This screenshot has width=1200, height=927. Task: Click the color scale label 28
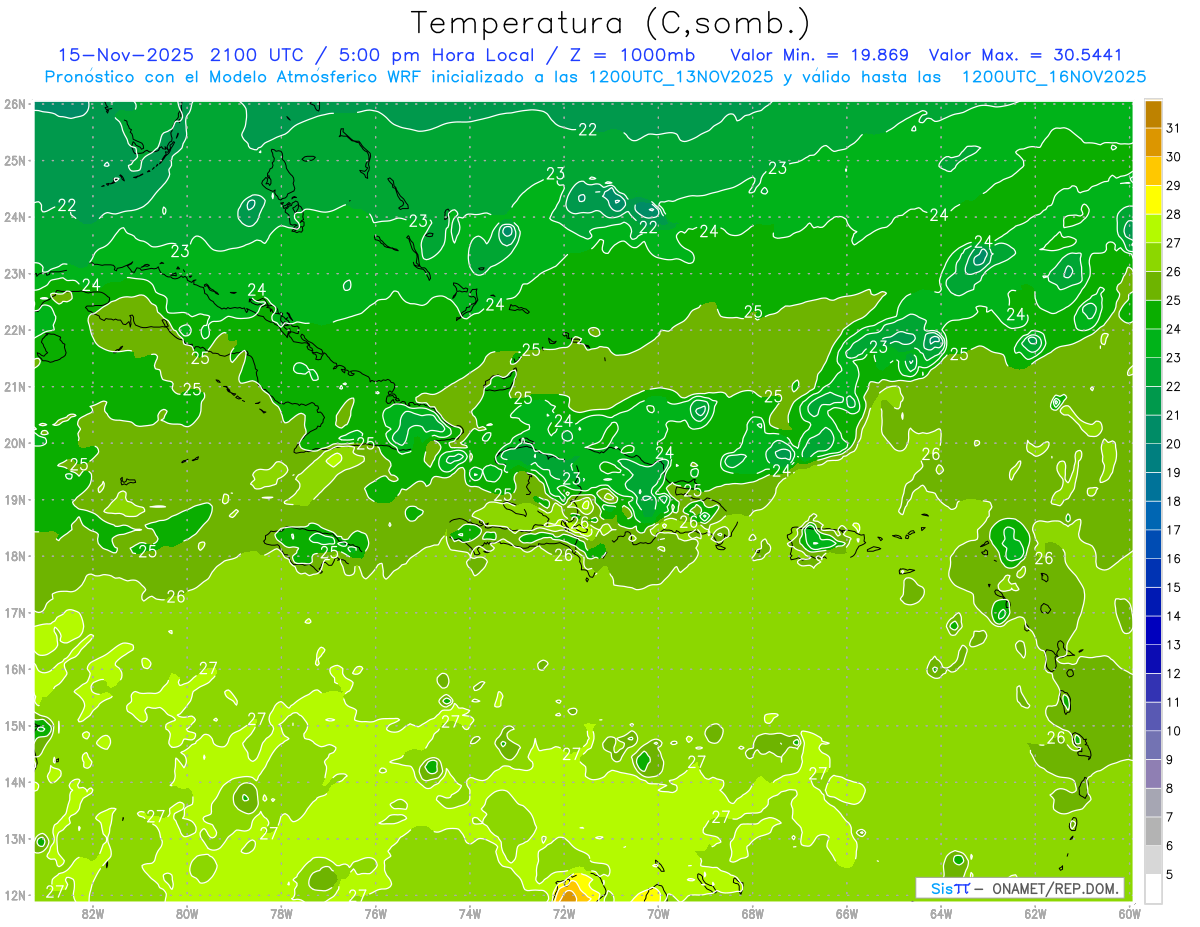(1173, 214)
